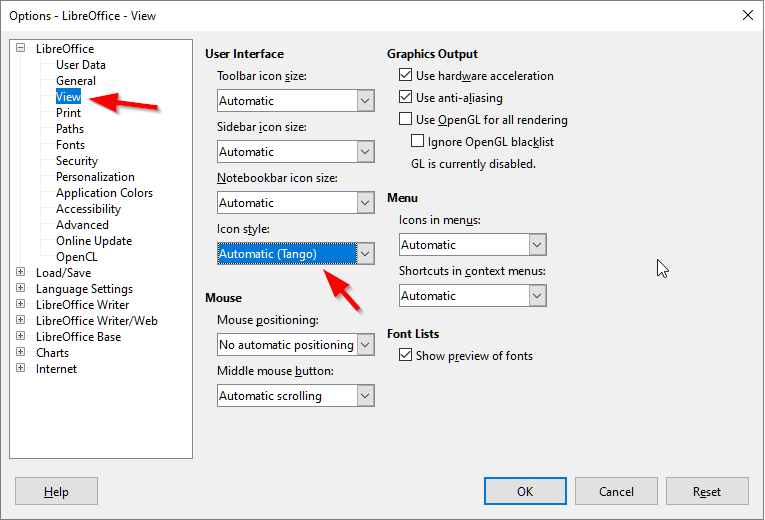The image size is (765, 520).
Task: Collapse the LibreOffice tree node
Action: point(20,48)
